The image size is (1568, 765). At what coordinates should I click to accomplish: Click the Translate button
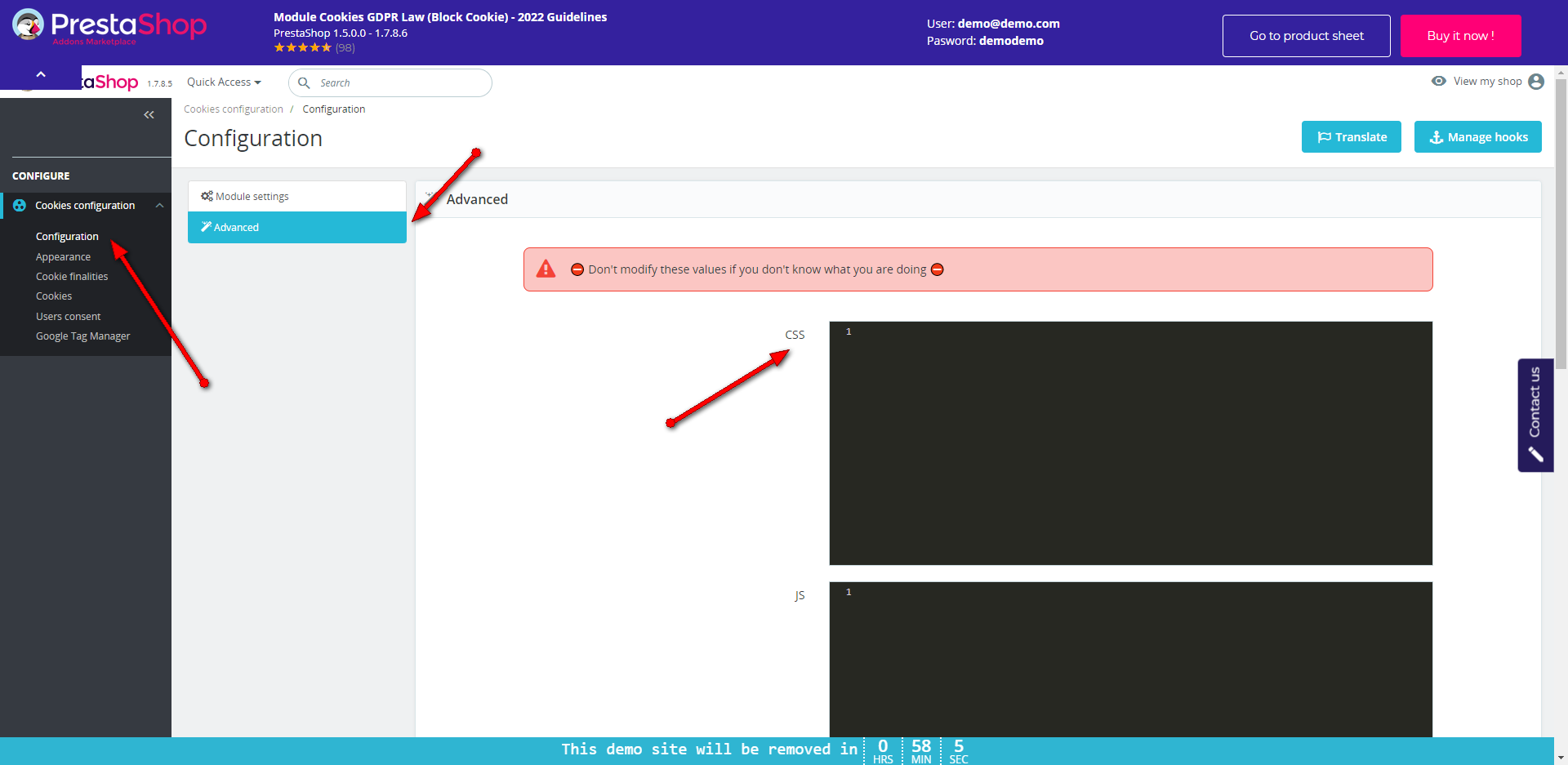tap(1352, 137)
